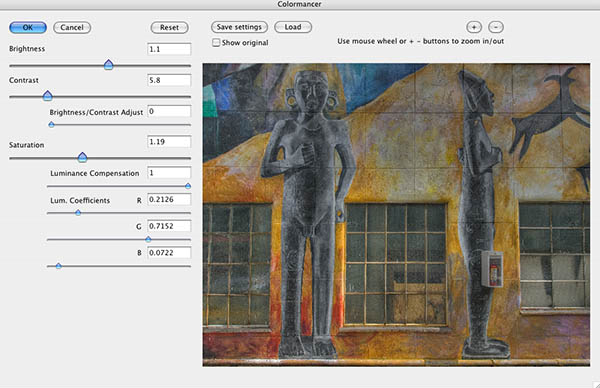Screen dimensions: 600x388
Task: Click the Saturation value field
Action: click(x=169, y=142)
